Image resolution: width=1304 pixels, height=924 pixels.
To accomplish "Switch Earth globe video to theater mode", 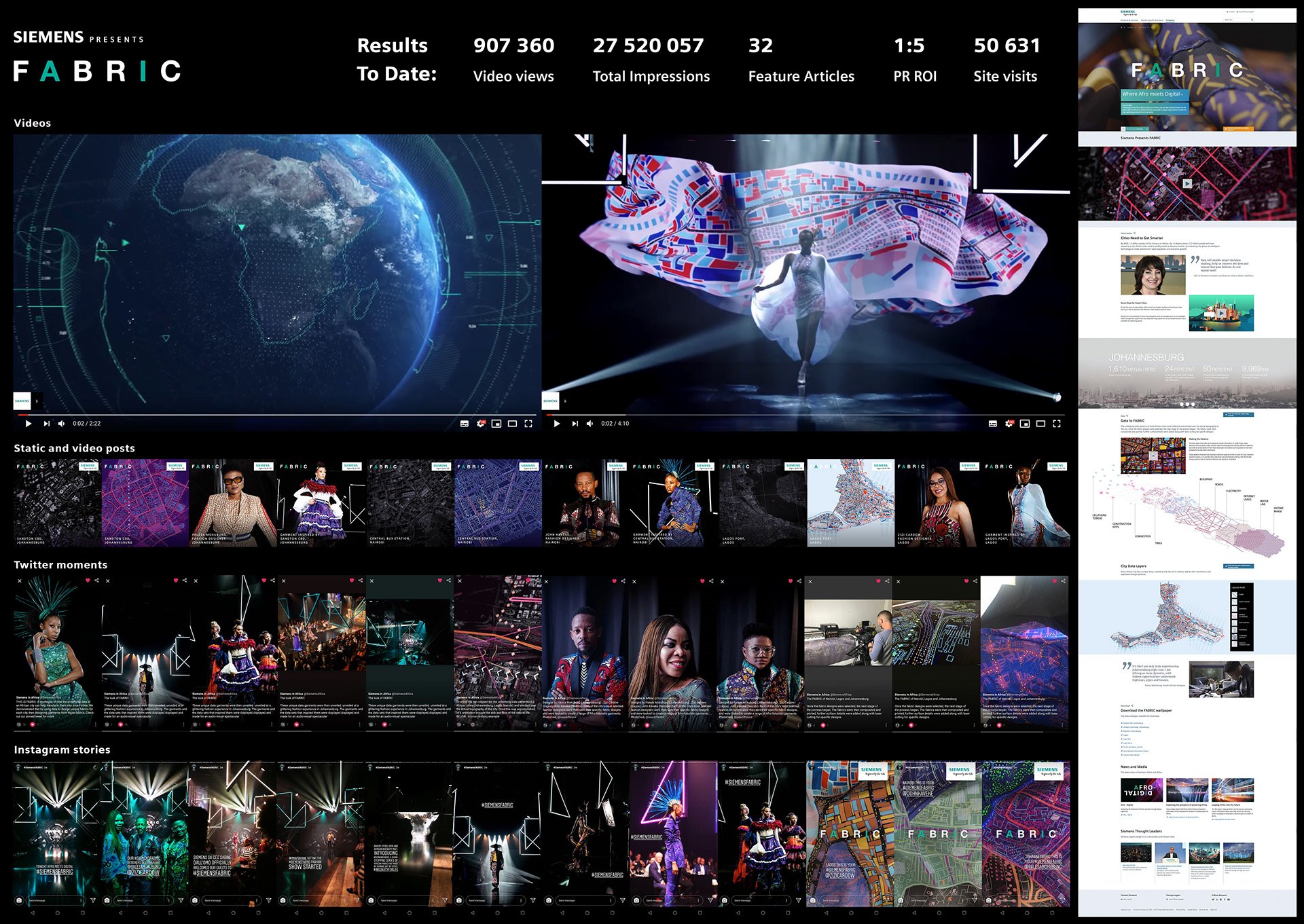I will (x=512, y=424).
